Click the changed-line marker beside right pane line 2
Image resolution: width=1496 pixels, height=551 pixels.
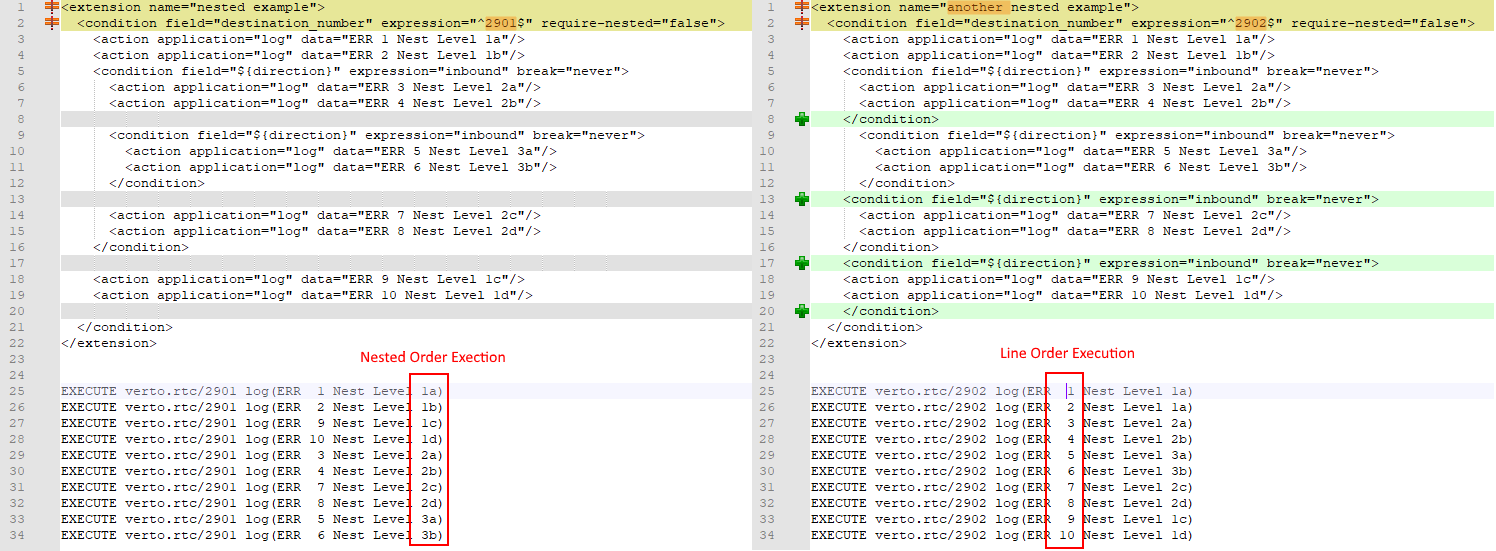pyautogui.click(x=801, y=23)
